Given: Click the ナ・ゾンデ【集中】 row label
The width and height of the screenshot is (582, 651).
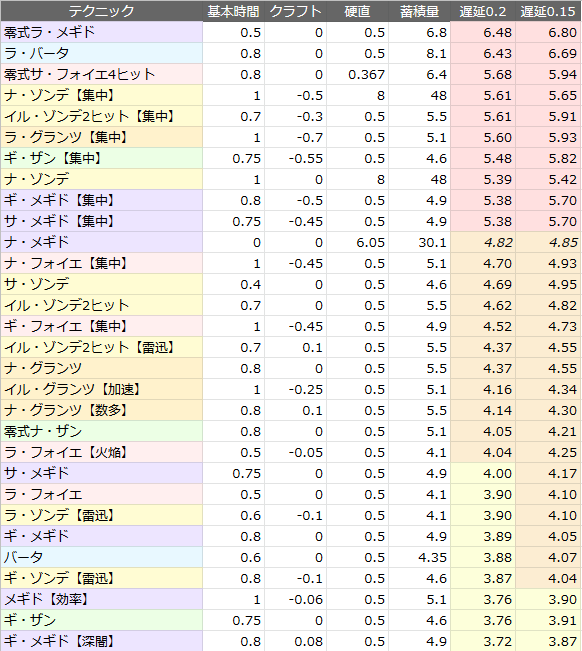Looking at the screenshot, I should (x=102, y=95).
